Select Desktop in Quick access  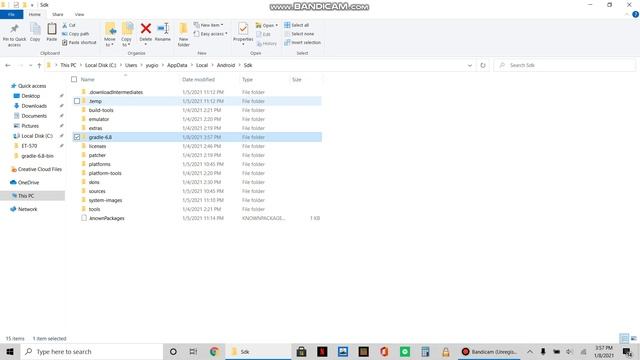click(x=31, y=96)
